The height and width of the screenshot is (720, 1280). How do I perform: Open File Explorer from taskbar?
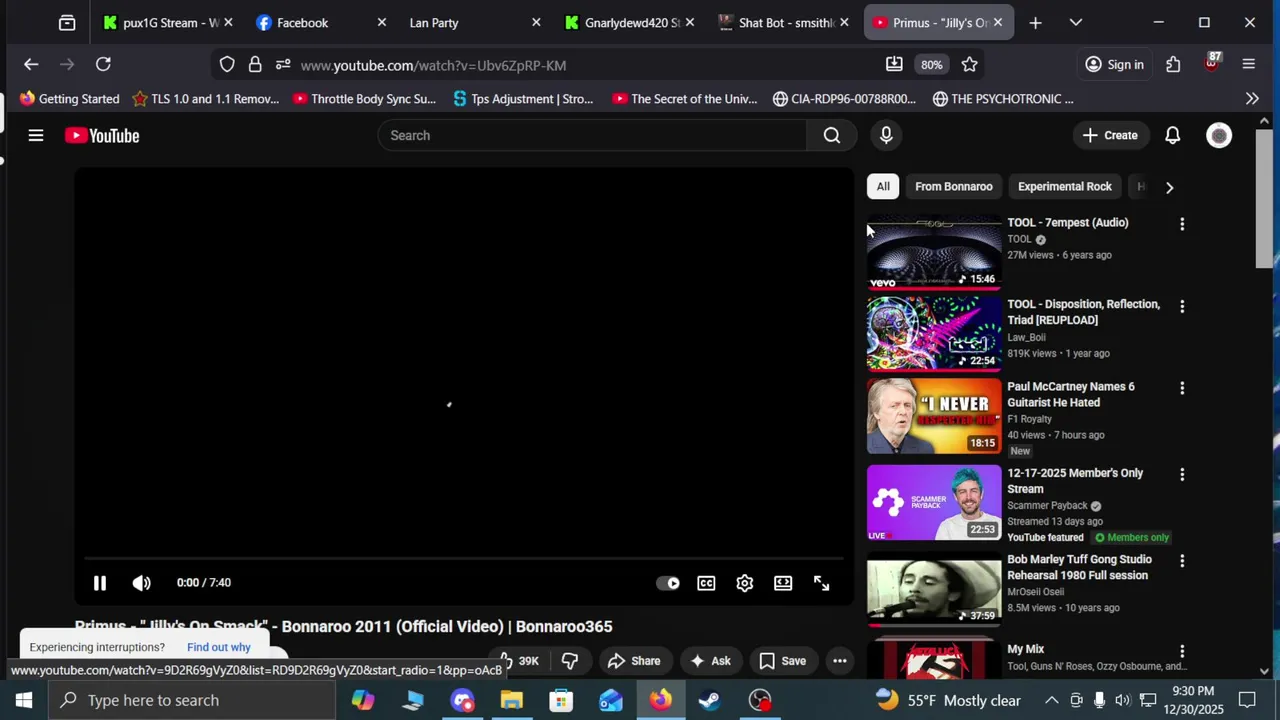[x=512, y=700]
